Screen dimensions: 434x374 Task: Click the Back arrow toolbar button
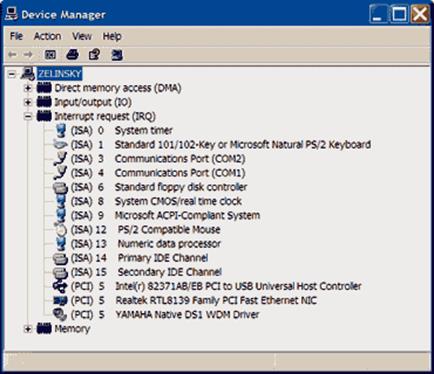click(12, 55)
